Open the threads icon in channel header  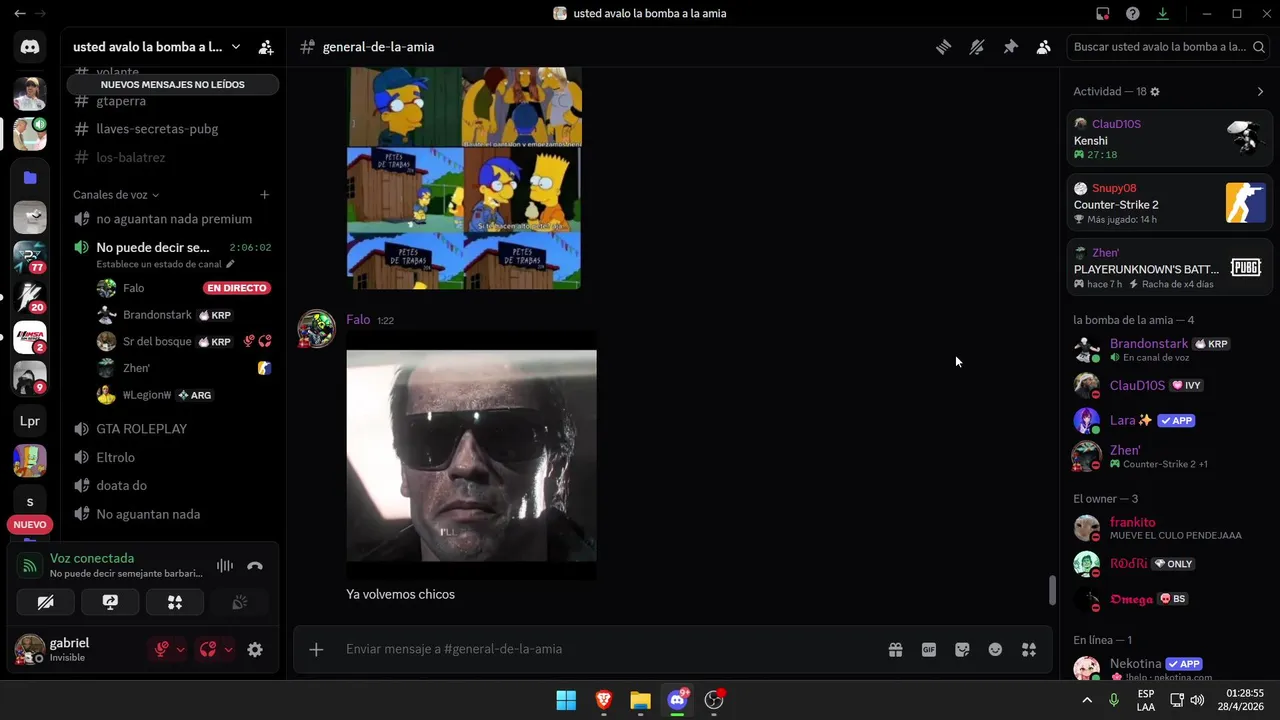[x=943, y=47]
